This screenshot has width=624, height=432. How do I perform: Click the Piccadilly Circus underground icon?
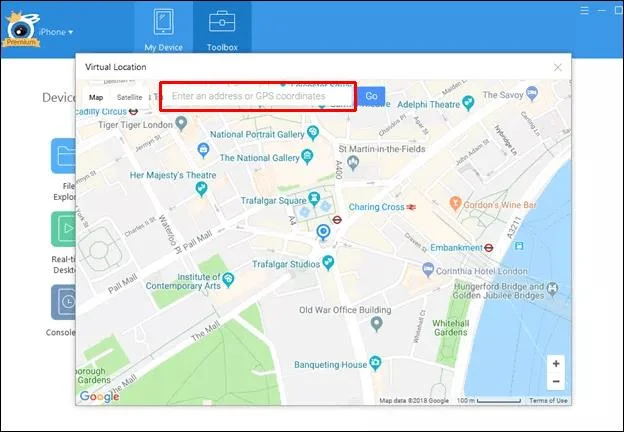click(133, 111)
